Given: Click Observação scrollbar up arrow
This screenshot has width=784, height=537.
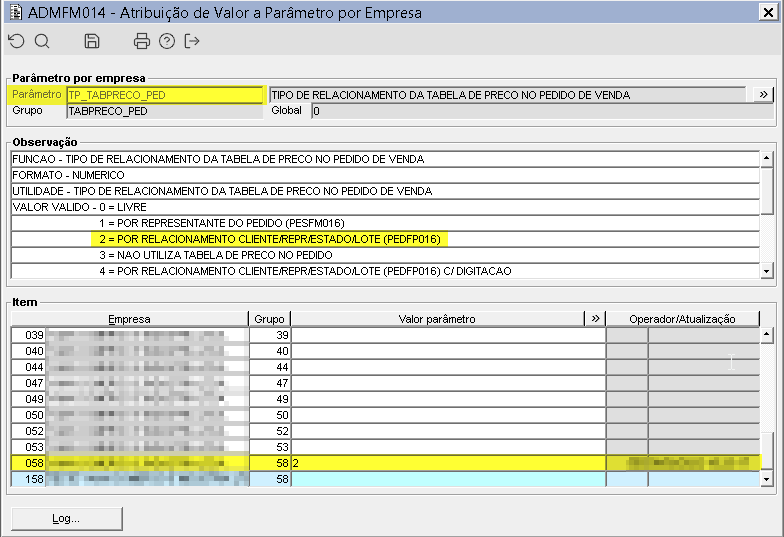Looking at the screenshot, I should coord(766,159).
